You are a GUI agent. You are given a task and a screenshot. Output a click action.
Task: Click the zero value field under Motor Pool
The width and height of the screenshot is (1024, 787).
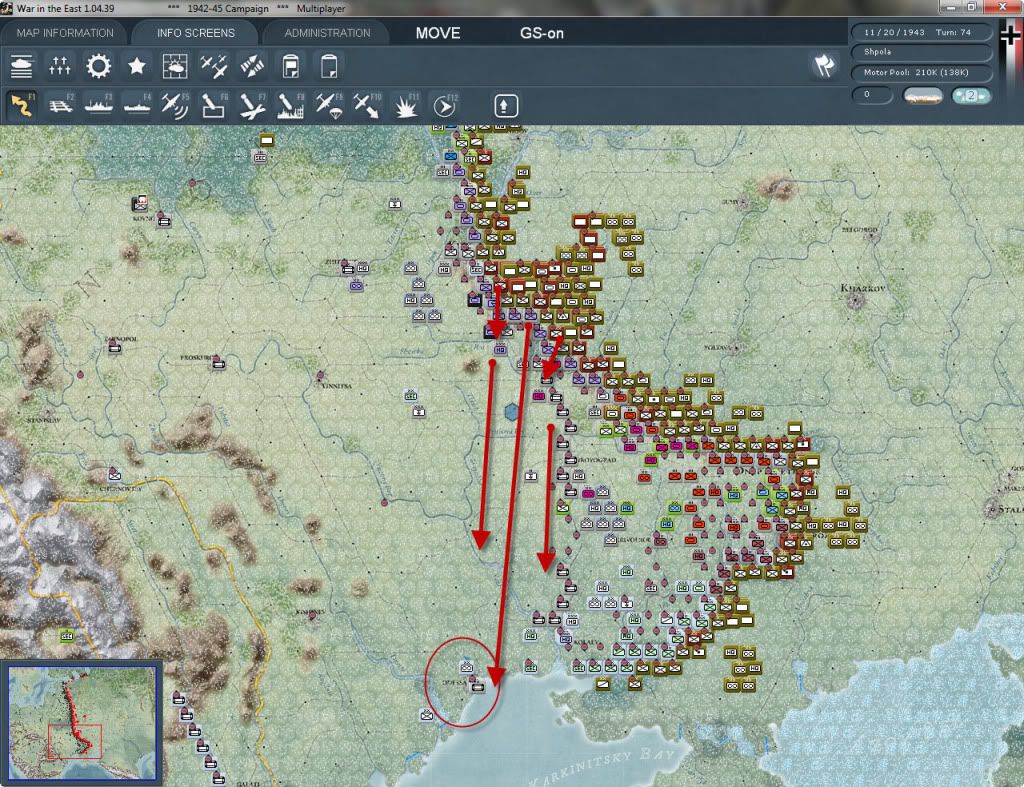[872, 95]
